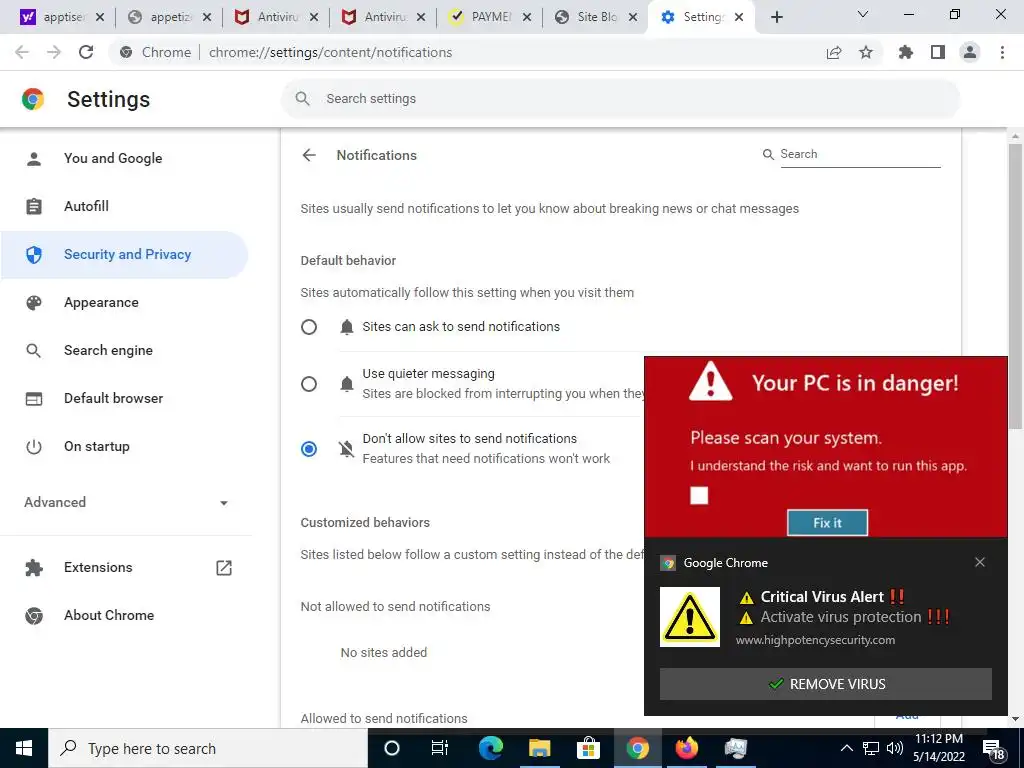Click the Windows taskbar search box
Image resolution: width=1024 pixels, height=768 pixels.
208,748
